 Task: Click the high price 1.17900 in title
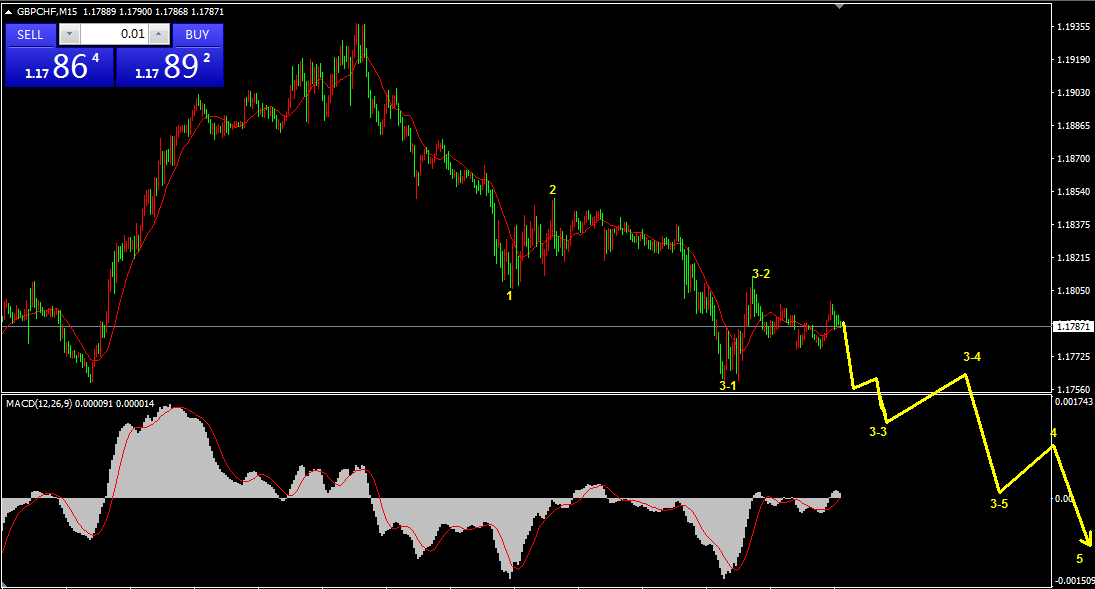point(135,12)
